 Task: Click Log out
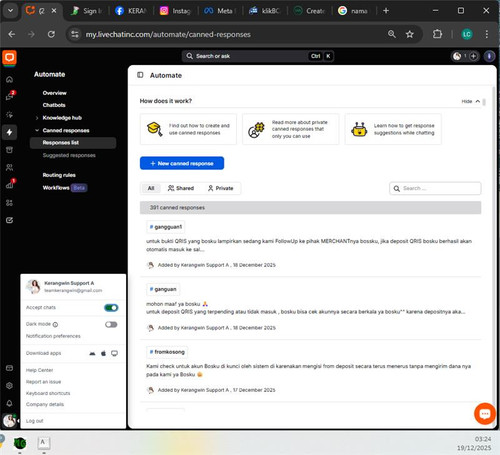pos(35,421)
